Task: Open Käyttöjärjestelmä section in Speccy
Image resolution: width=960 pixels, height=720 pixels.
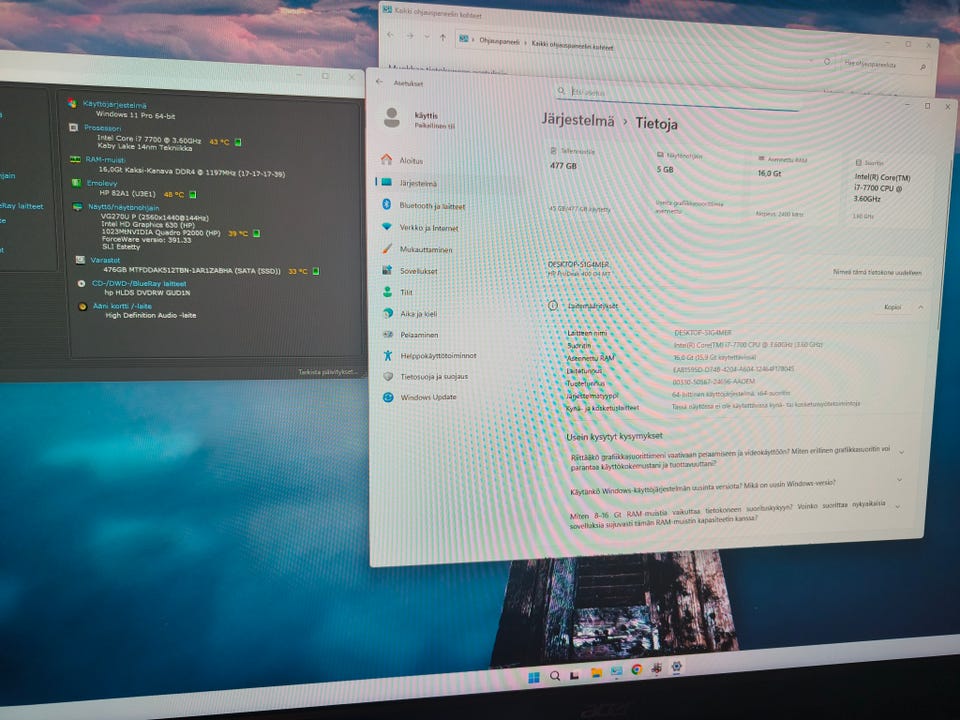Action: click(x=114, y=105)
